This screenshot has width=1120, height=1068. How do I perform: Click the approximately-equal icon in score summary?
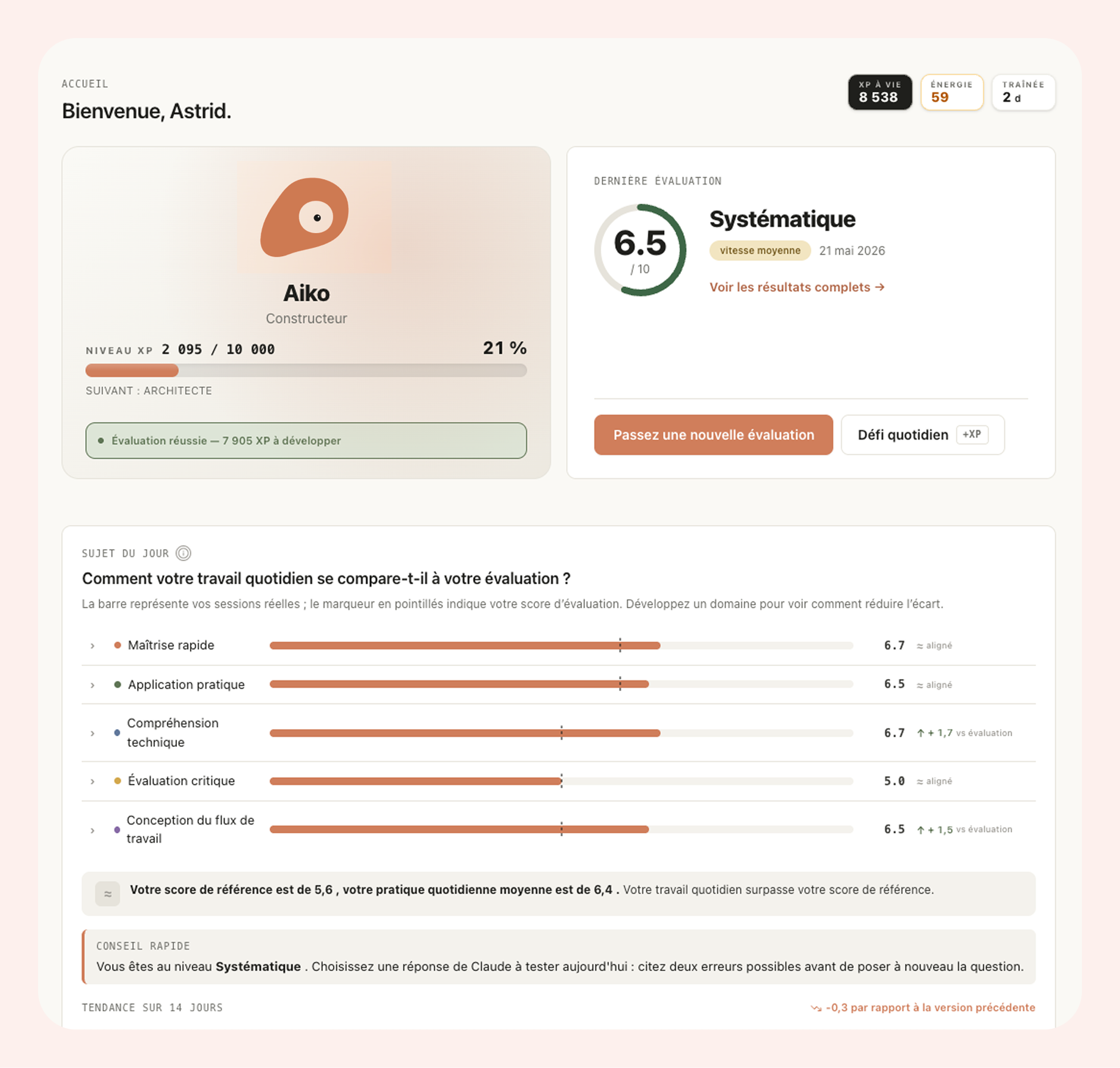[108, 893]
